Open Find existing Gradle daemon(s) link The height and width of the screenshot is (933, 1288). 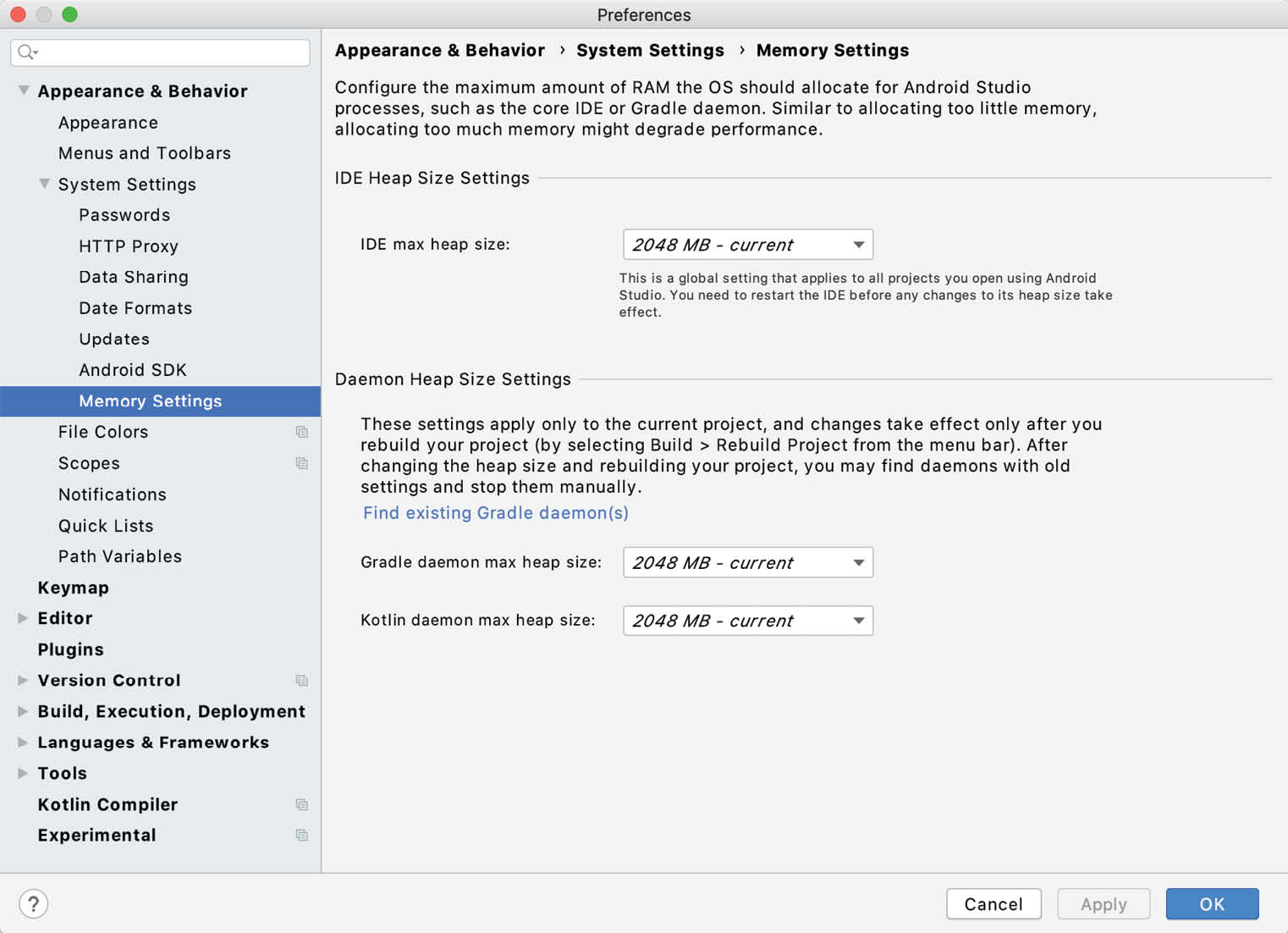(x=495, y=513)
